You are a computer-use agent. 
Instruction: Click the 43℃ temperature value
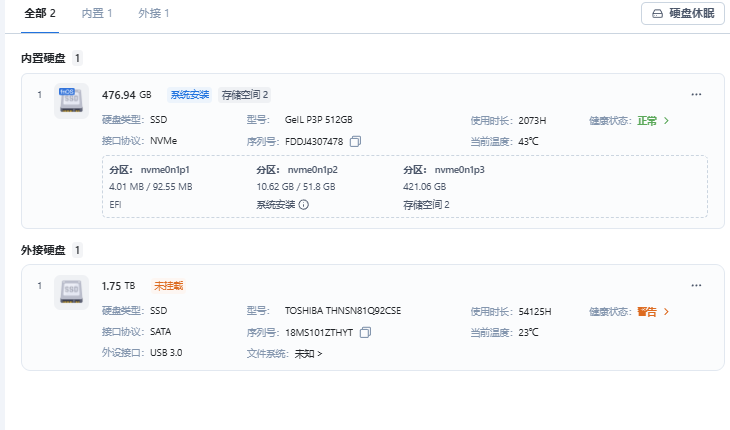pos(528,141)
